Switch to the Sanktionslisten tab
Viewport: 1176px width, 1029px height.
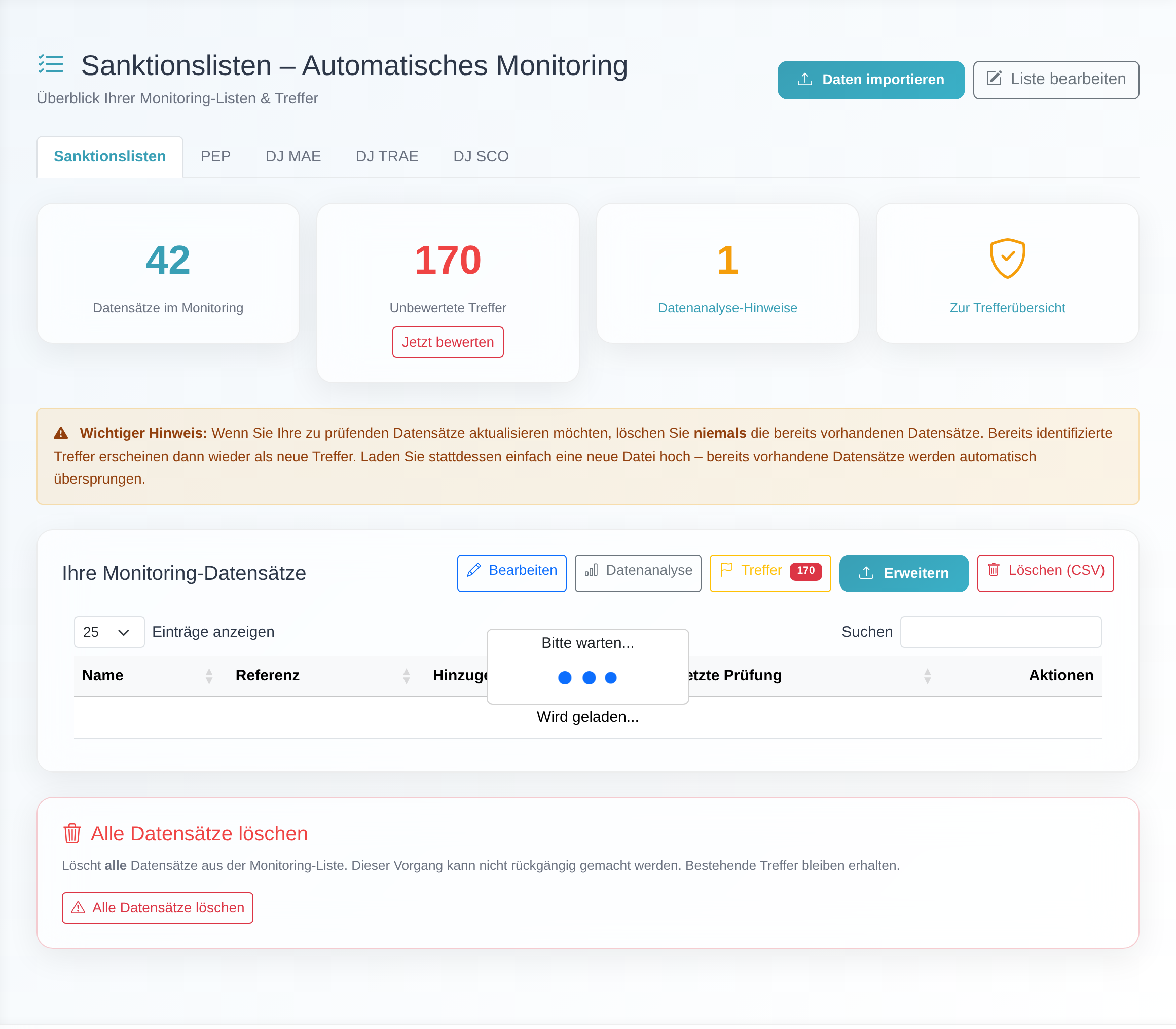[109, 156]
